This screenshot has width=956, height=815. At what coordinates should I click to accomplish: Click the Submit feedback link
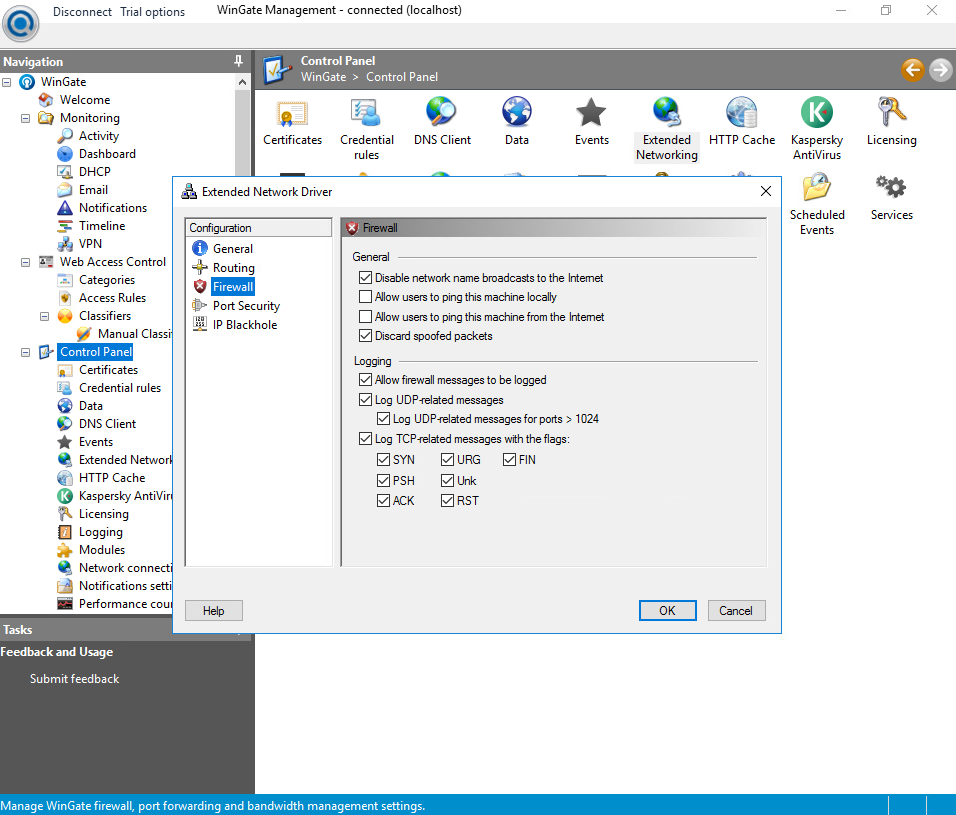coord(74,679)
